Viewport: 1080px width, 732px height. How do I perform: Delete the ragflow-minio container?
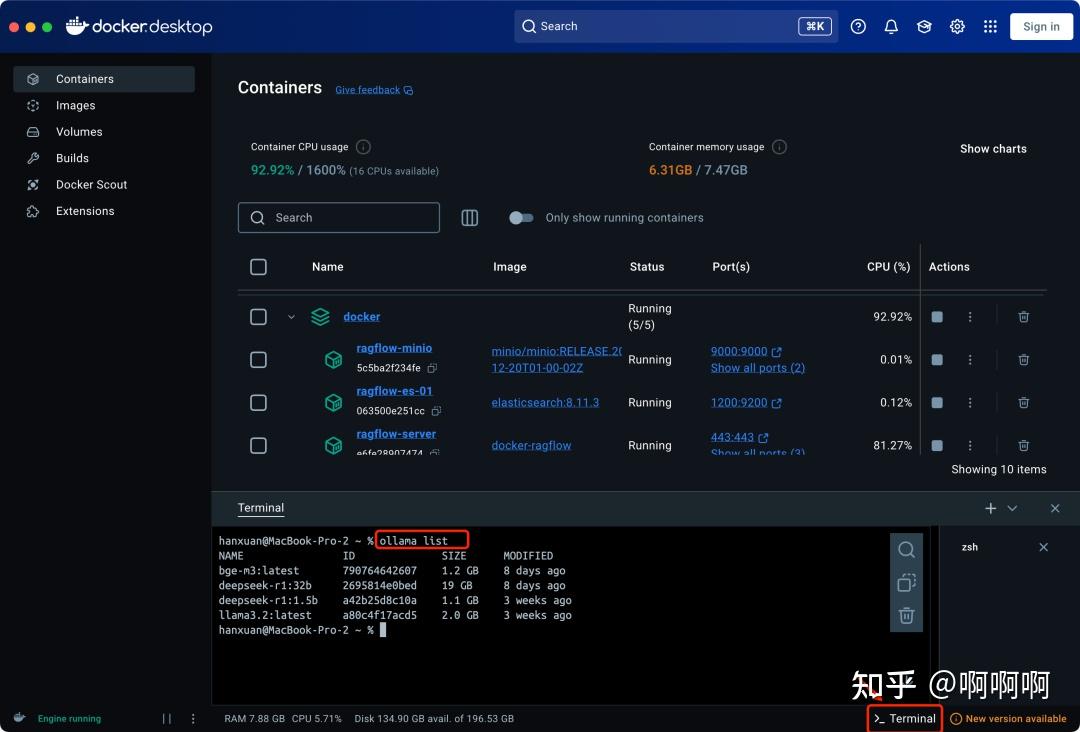coord(1024,359)
